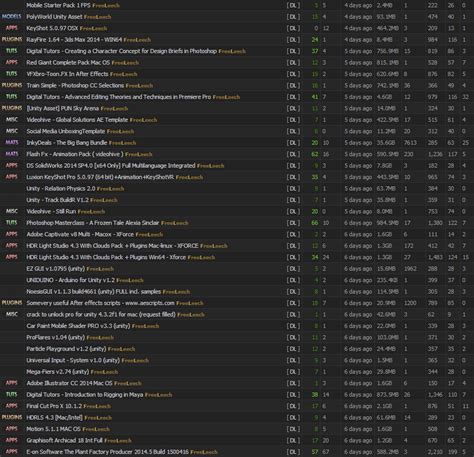Open Unity Track BuildR V1.2 torrent
Image resolution: width=474 pixels, height=457 pixels.
(x=57, y=200)
